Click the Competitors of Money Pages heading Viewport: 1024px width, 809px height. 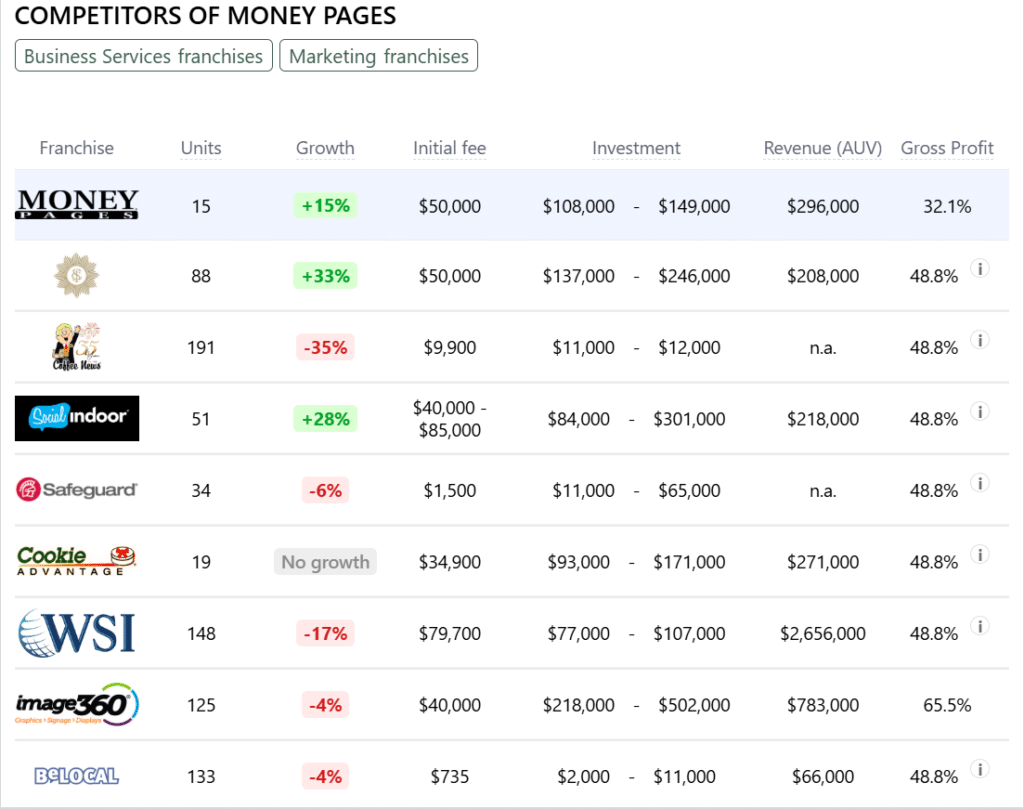[x=205, y=16]
